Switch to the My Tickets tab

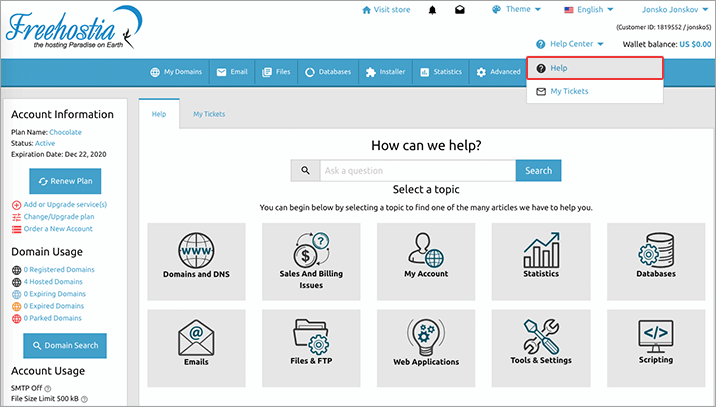point(209,115)
